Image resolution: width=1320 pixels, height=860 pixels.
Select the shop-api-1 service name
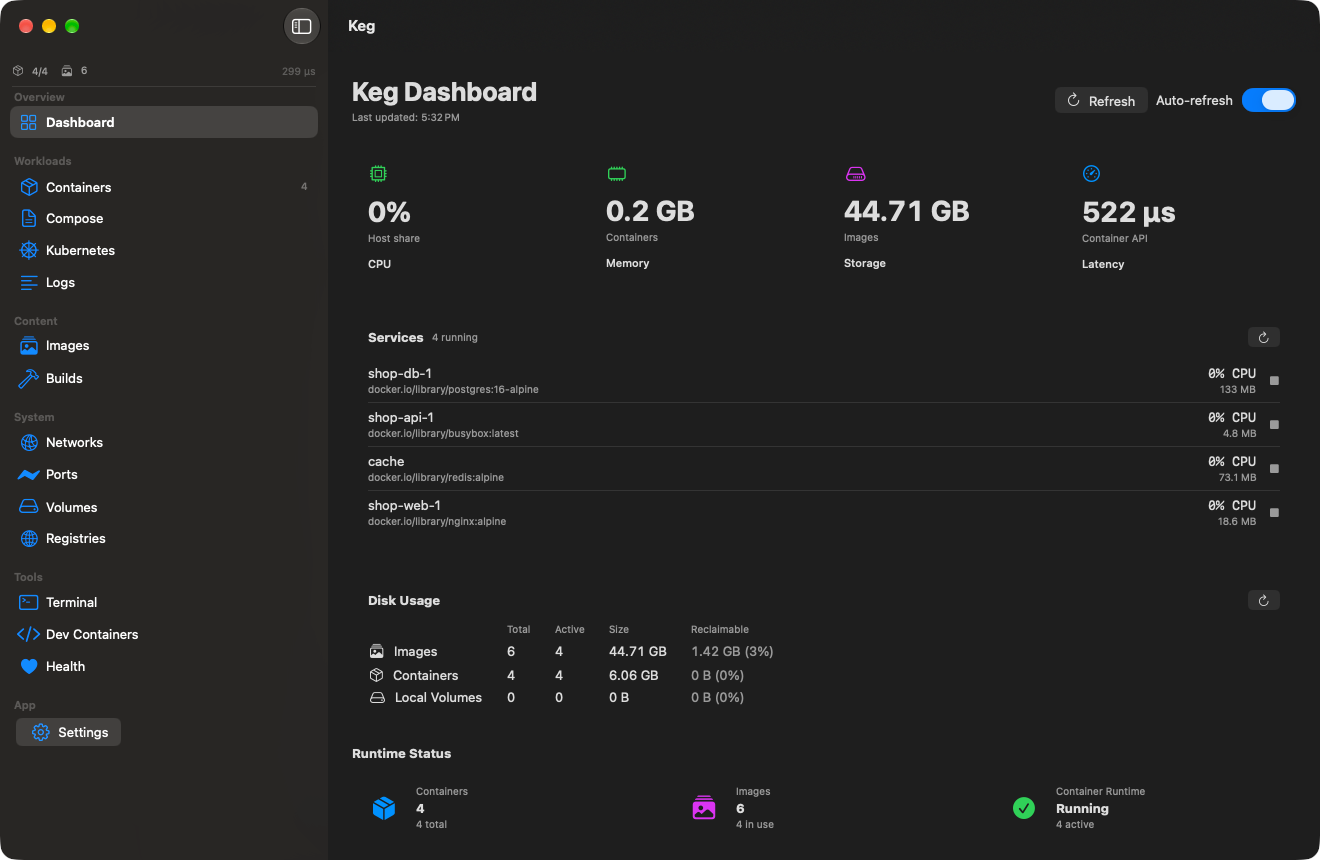(401, 418)
